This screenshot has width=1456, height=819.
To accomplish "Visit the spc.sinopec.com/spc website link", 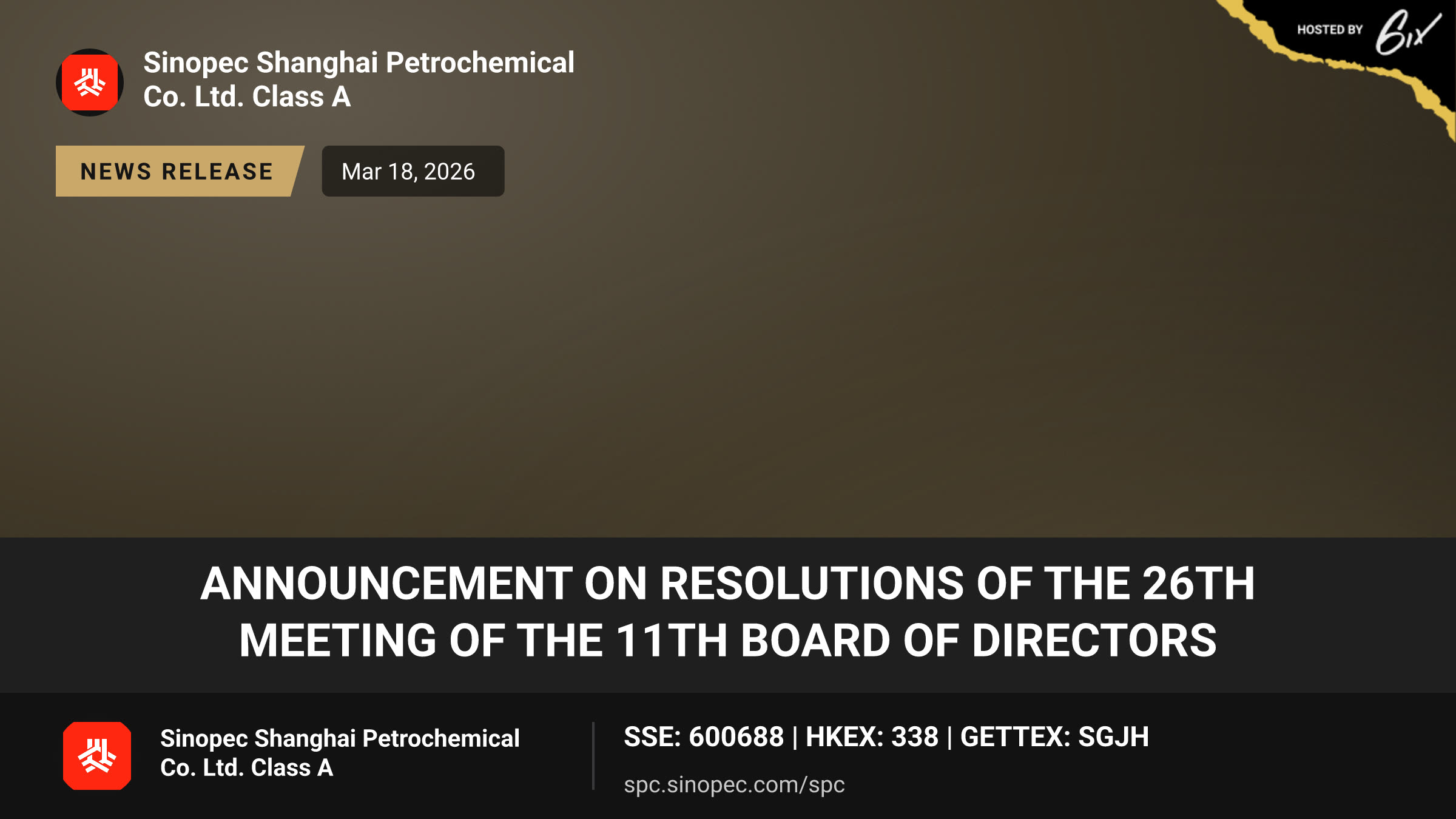I will coord(734,784).
